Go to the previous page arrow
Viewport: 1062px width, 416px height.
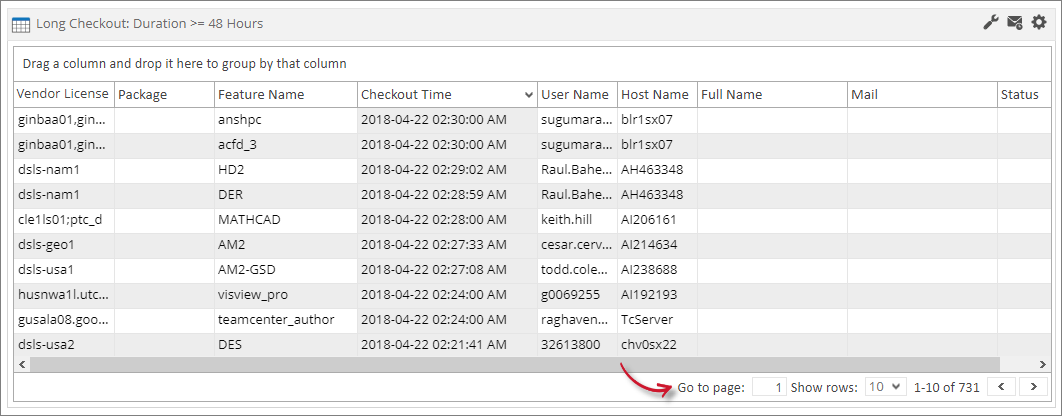pyautogui.click(x=1002, y=387)
